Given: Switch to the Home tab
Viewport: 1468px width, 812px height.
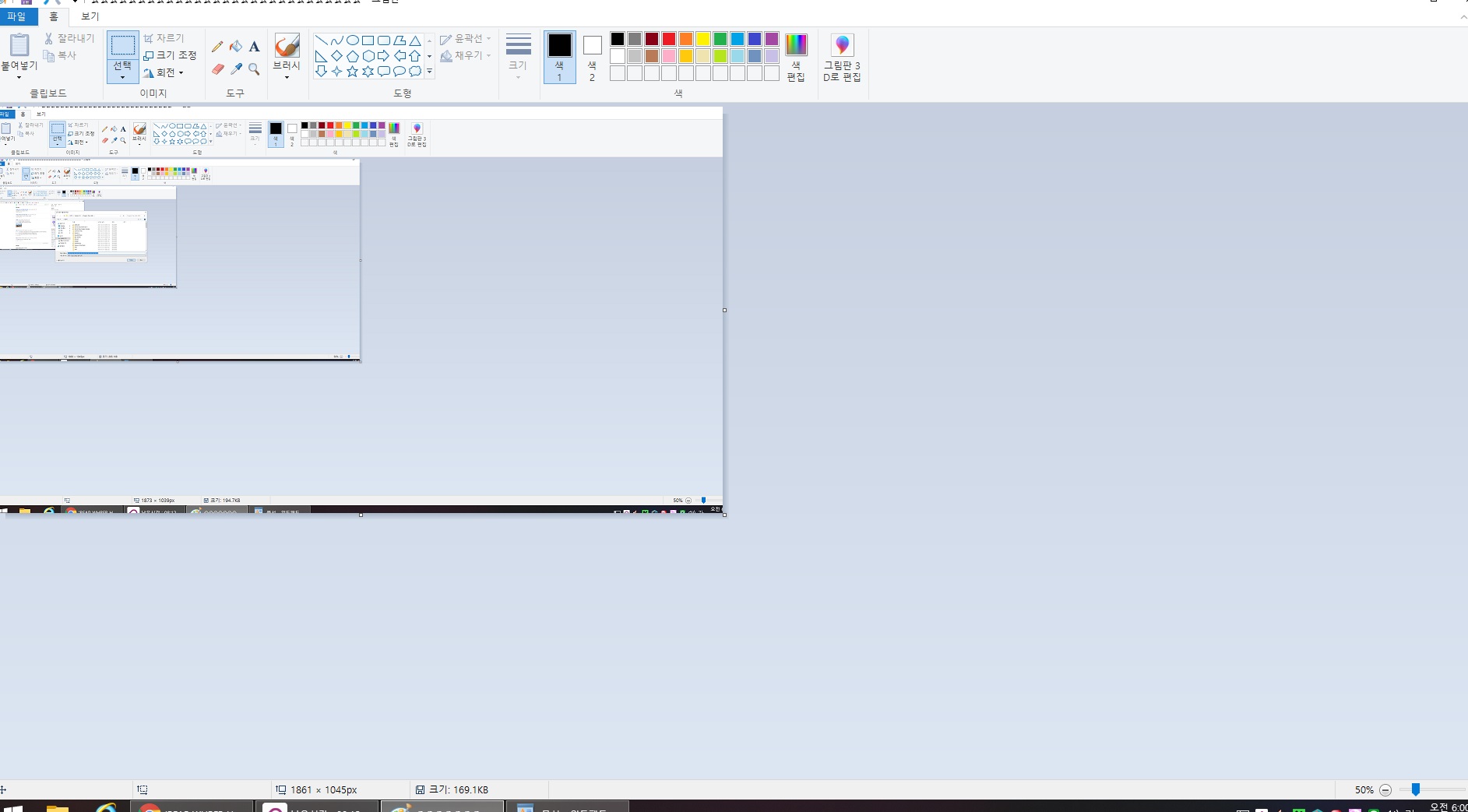Looking at the screenshot, I should pos(54,16).
